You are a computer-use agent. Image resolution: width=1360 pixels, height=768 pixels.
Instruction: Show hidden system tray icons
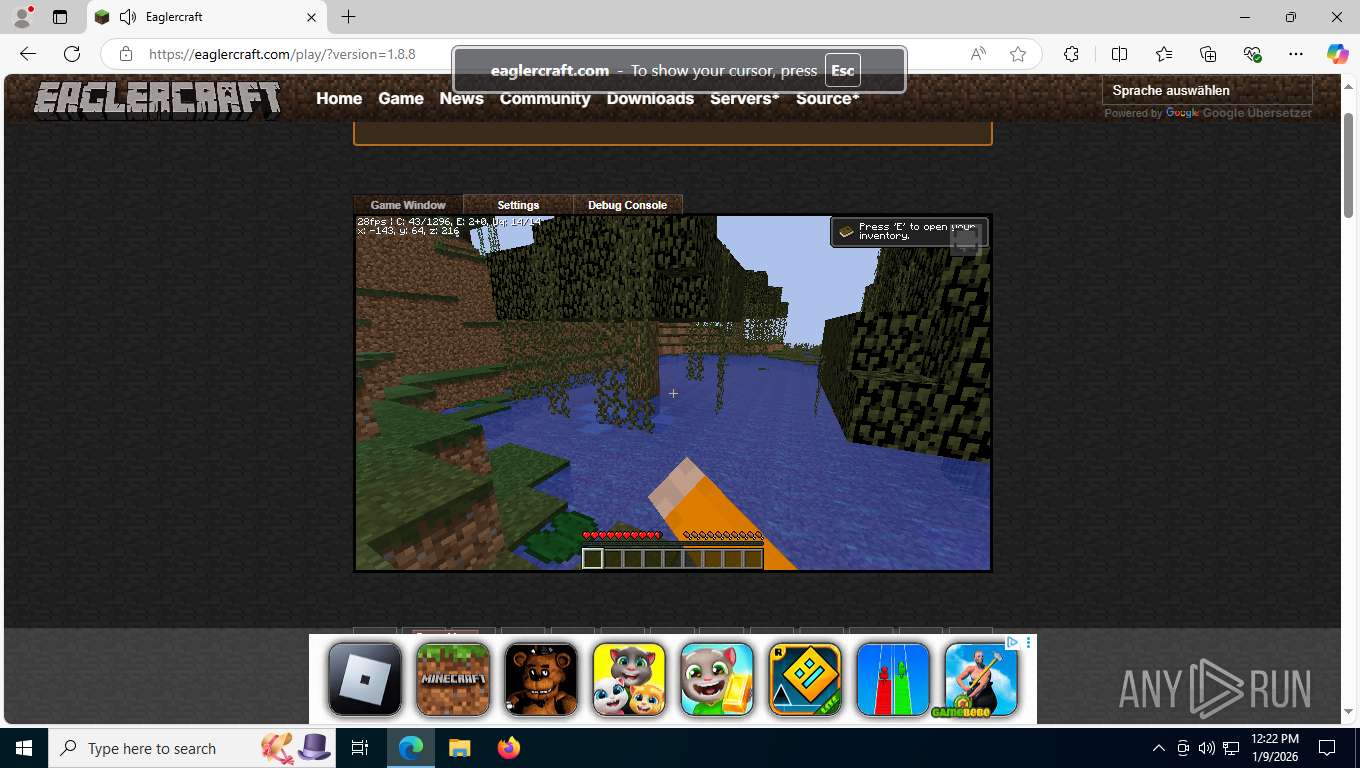1159,748
